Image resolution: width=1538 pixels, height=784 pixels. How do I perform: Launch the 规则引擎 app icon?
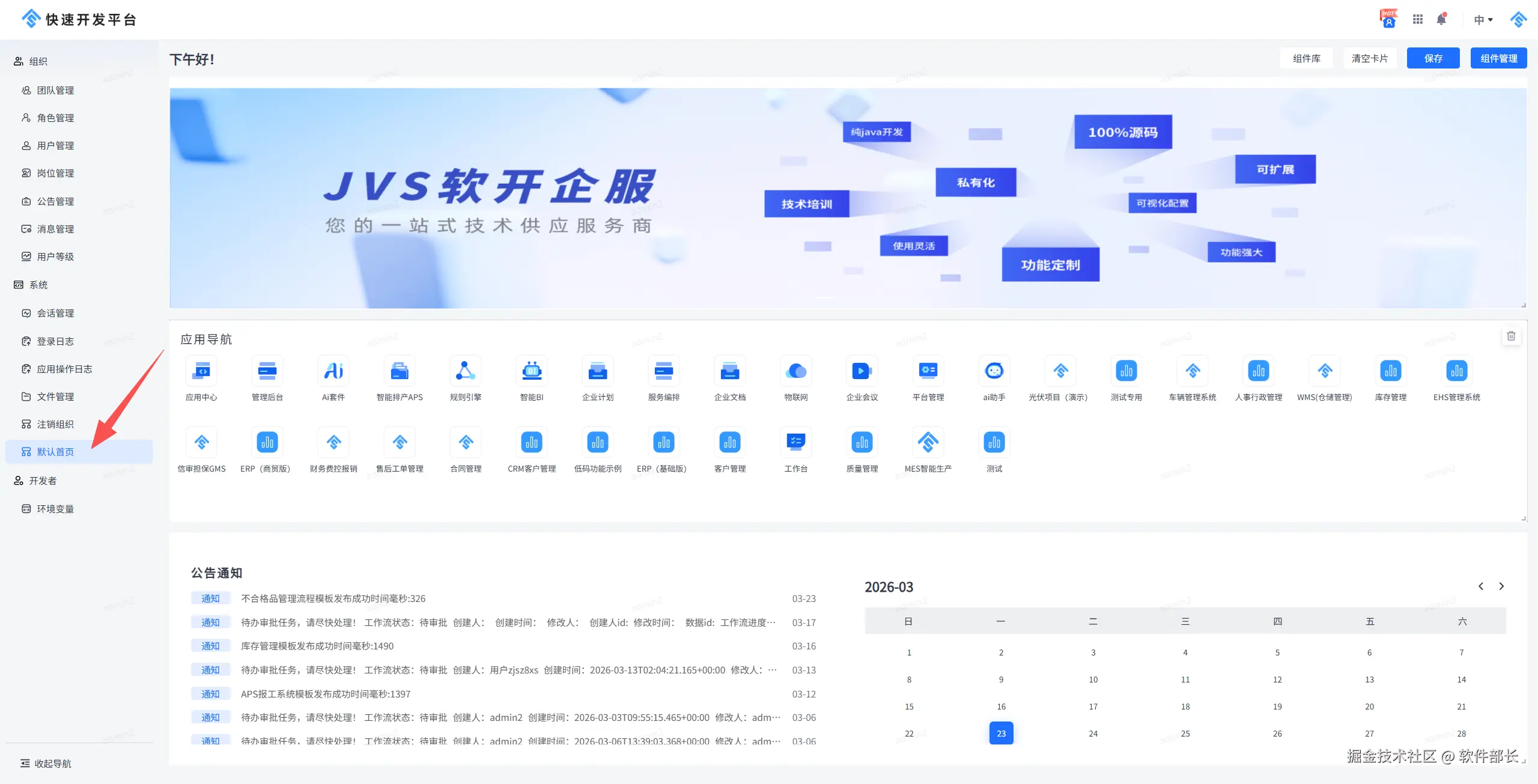[466, 371]
